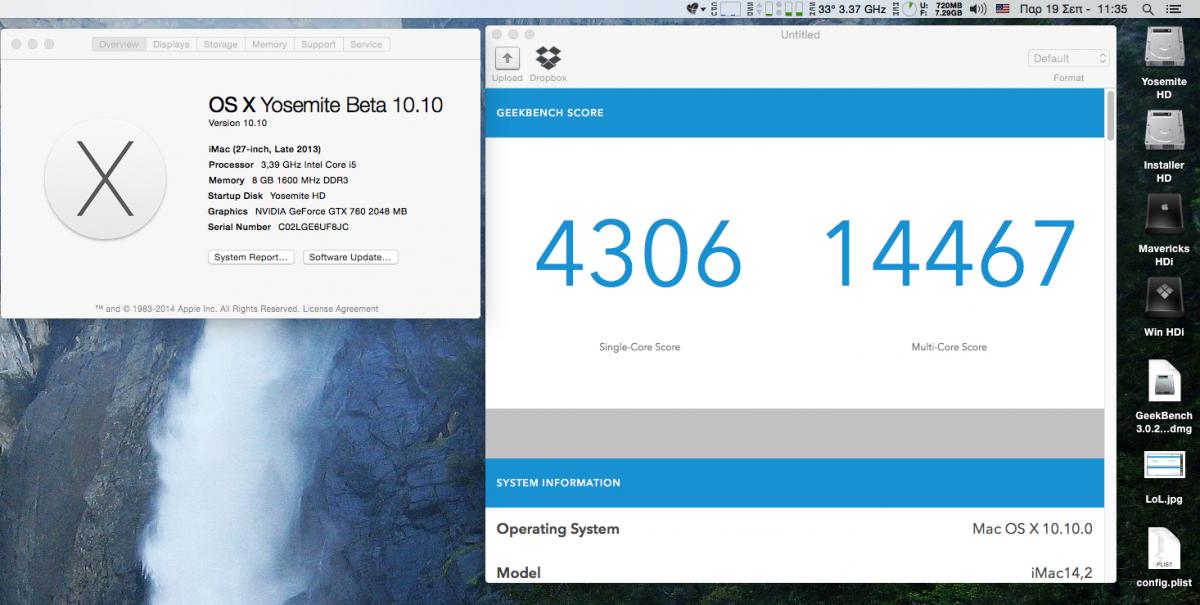Click the System Report button
Viewport: 1200px width, 605px height.
(251, 257)
